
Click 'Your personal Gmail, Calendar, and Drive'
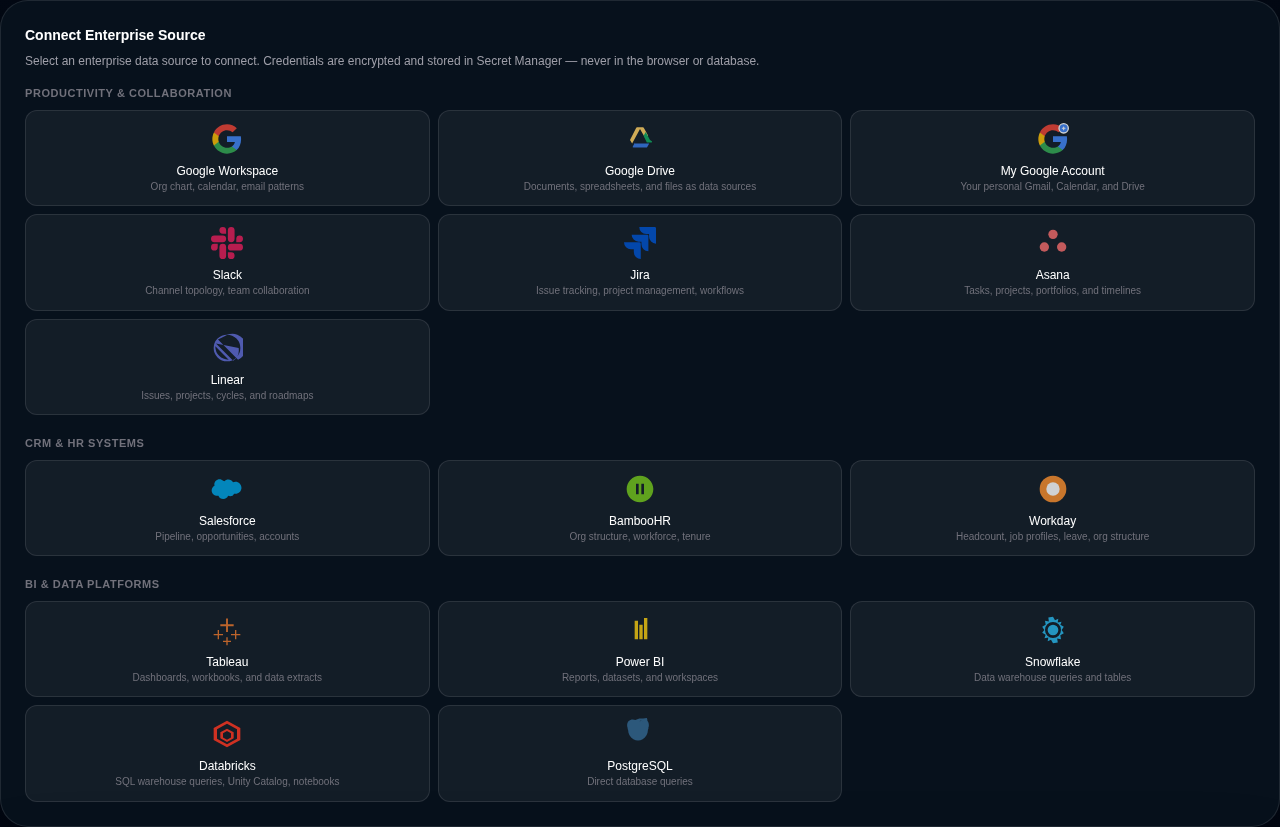point(1052,187)
